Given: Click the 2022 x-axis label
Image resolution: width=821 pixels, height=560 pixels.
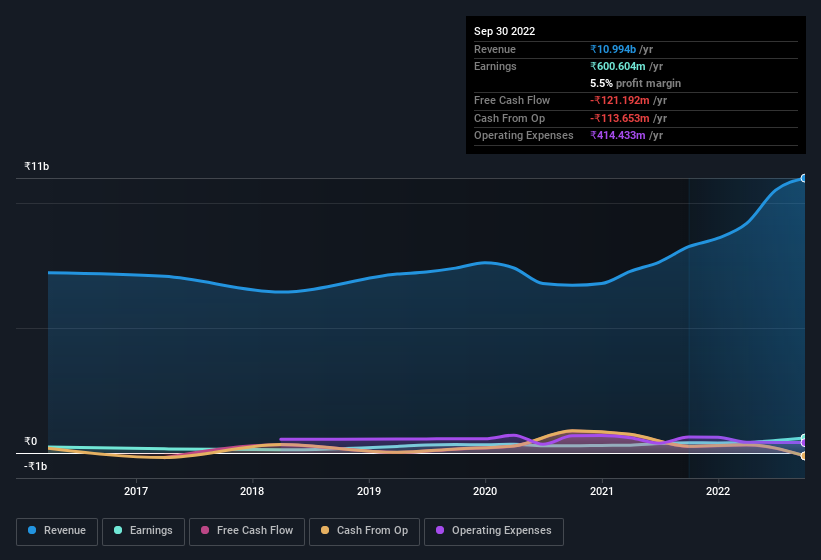Looking at the screenshot, I should pos(718,491).
